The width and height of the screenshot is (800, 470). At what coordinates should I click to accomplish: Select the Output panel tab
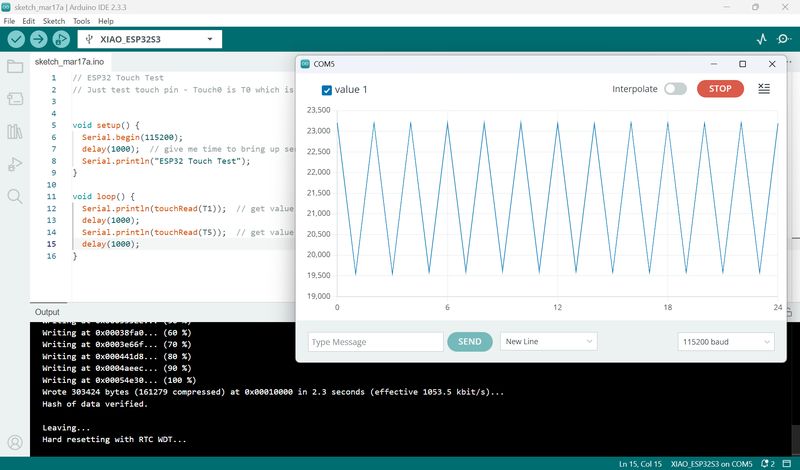pos(47,312)
